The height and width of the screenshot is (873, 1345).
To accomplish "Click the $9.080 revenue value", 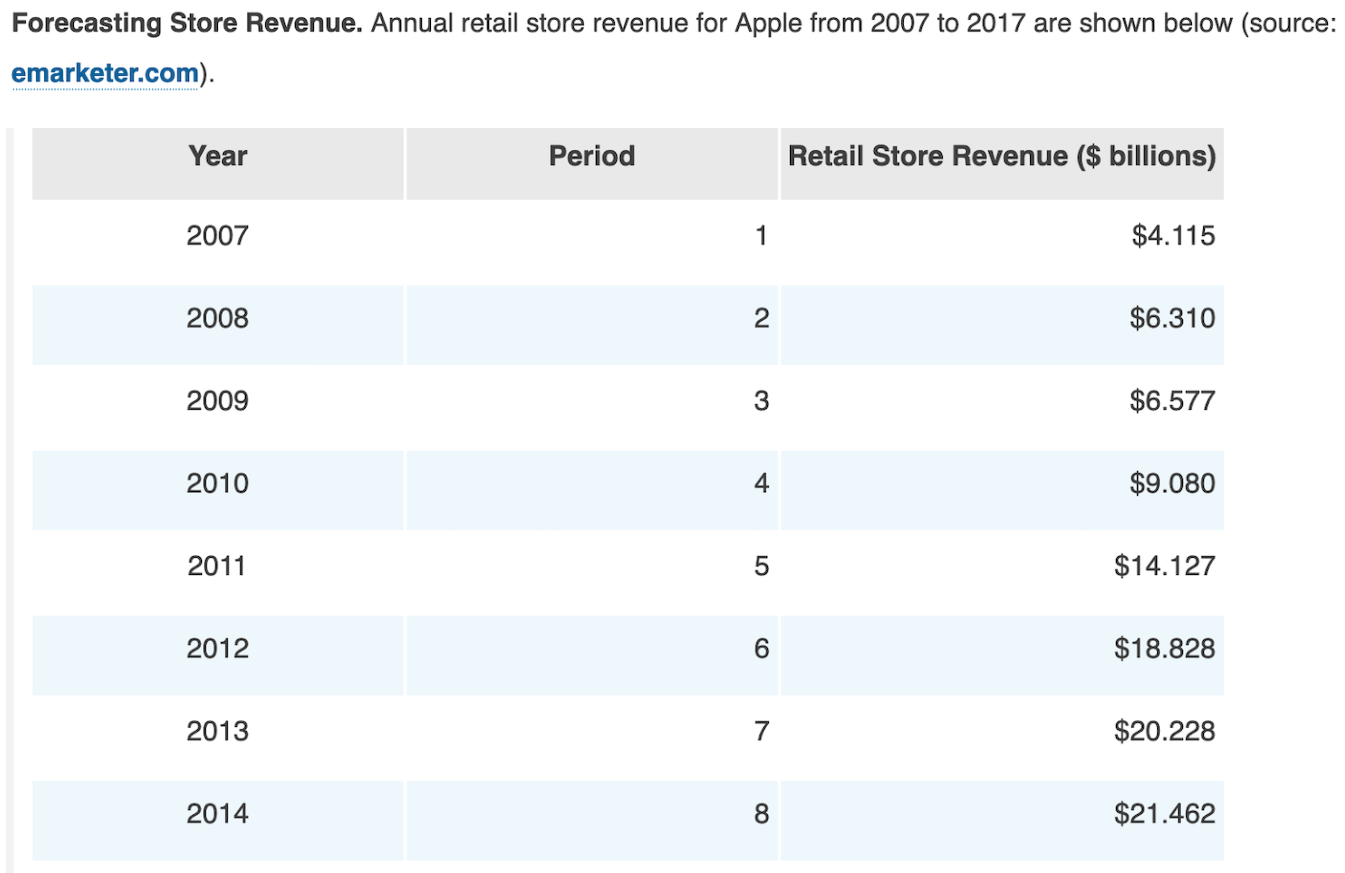I will (x=1173, y=484).
